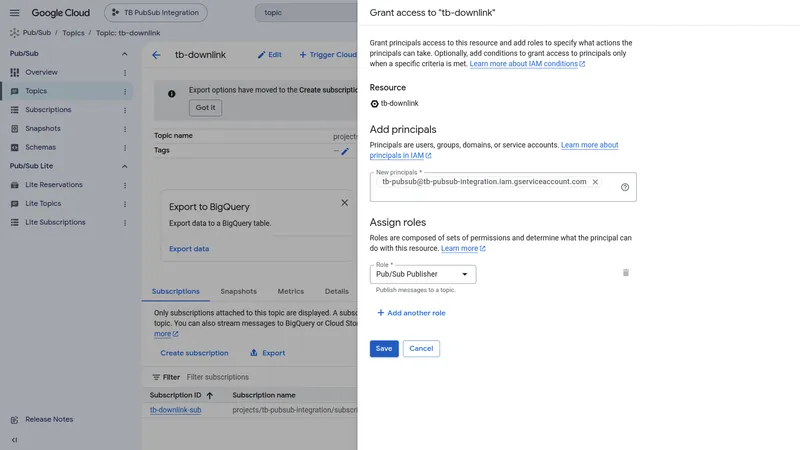Image resolution: width=800 pixels, height=450 pixels.
Task: Click the Topics breadcrumb link
Action: tap(73, 33)
